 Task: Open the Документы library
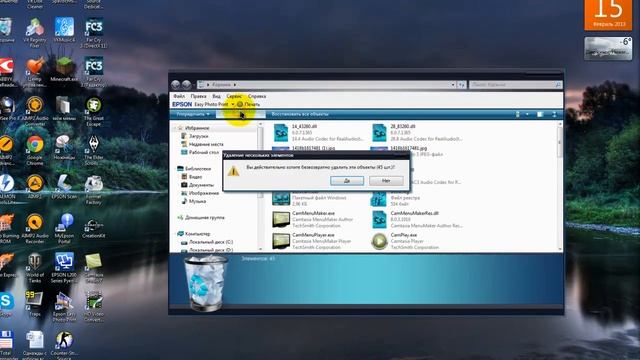pos(201,185)
